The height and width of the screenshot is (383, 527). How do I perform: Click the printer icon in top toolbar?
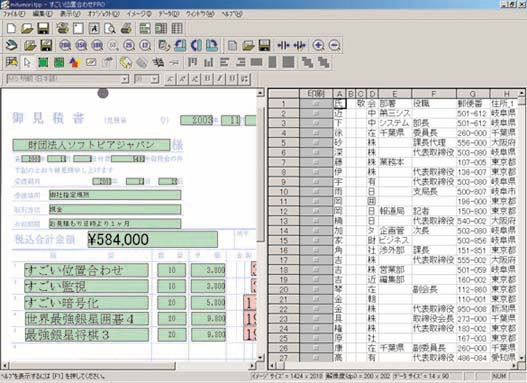(126, 28)
